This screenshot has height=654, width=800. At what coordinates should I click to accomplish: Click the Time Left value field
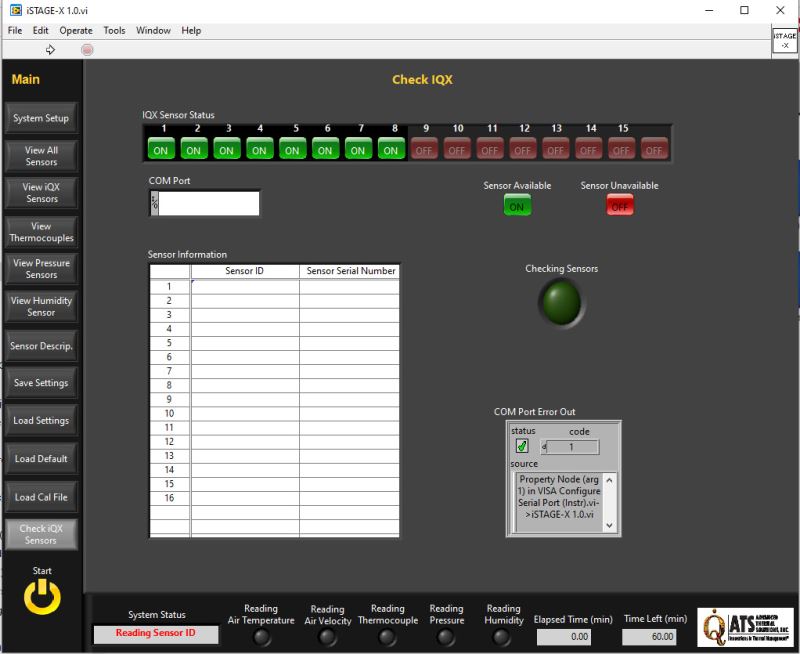(x=649, y=637)
